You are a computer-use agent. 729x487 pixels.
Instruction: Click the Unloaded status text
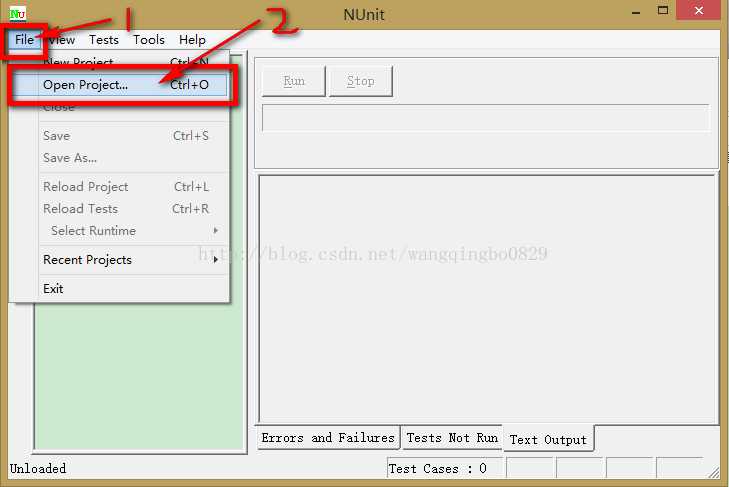[38, 468]
